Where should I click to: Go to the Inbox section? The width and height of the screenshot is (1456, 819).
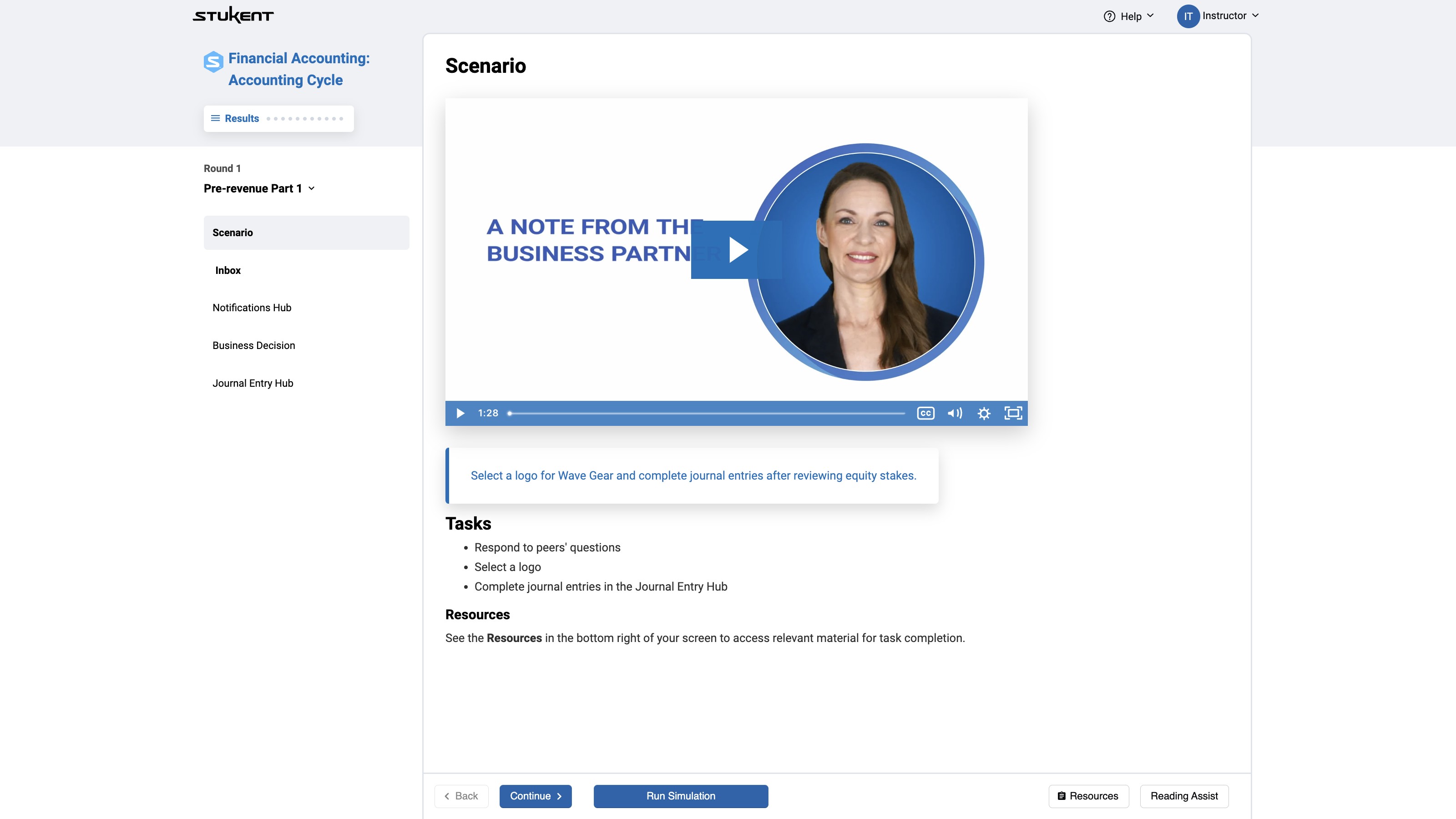point(228,270)
